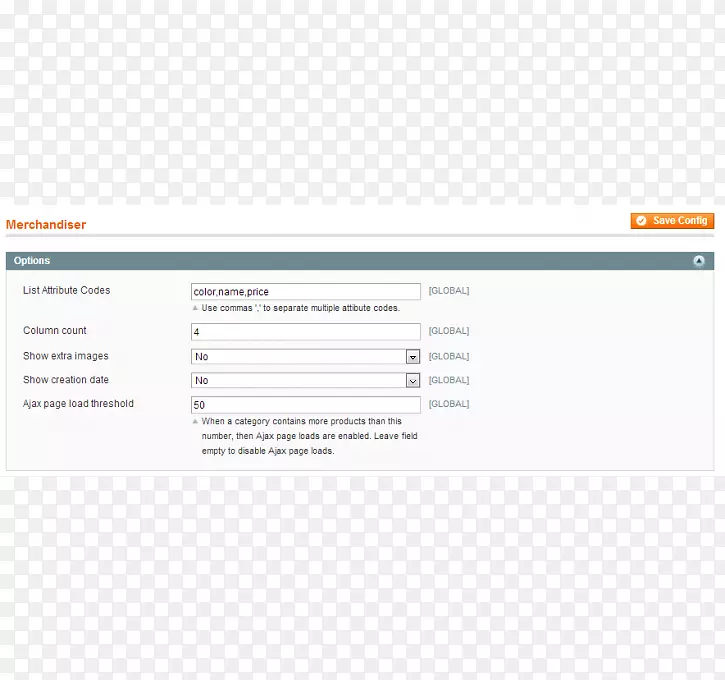
Task: Click the Show creation date label
Action: [x=66, y=380]
